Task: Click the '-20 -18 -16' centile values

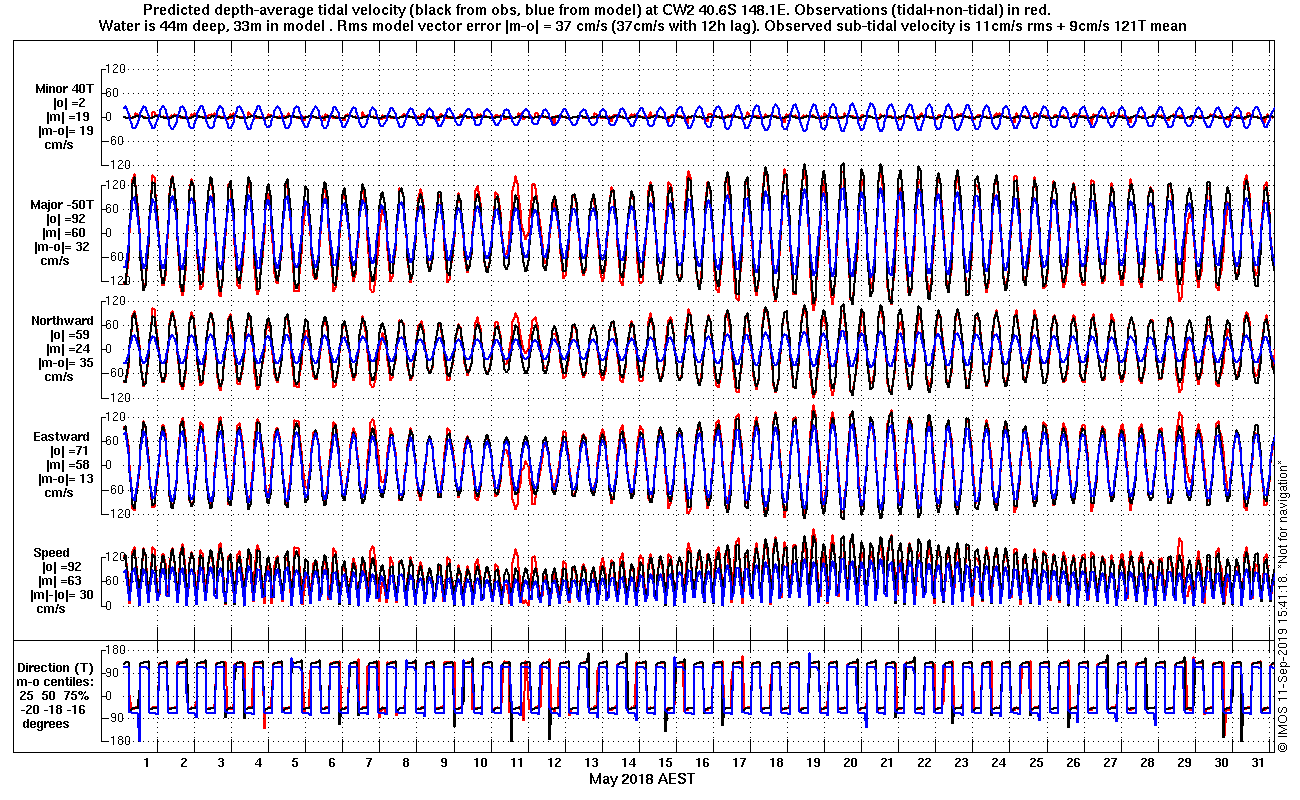Action: point(55,710)
